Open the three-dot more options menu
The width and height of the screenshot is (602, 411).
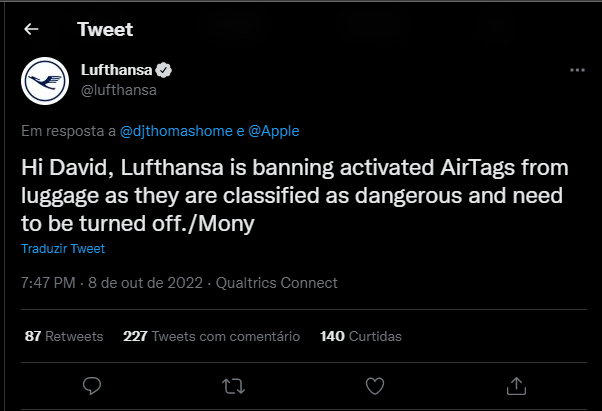point(577,70)
